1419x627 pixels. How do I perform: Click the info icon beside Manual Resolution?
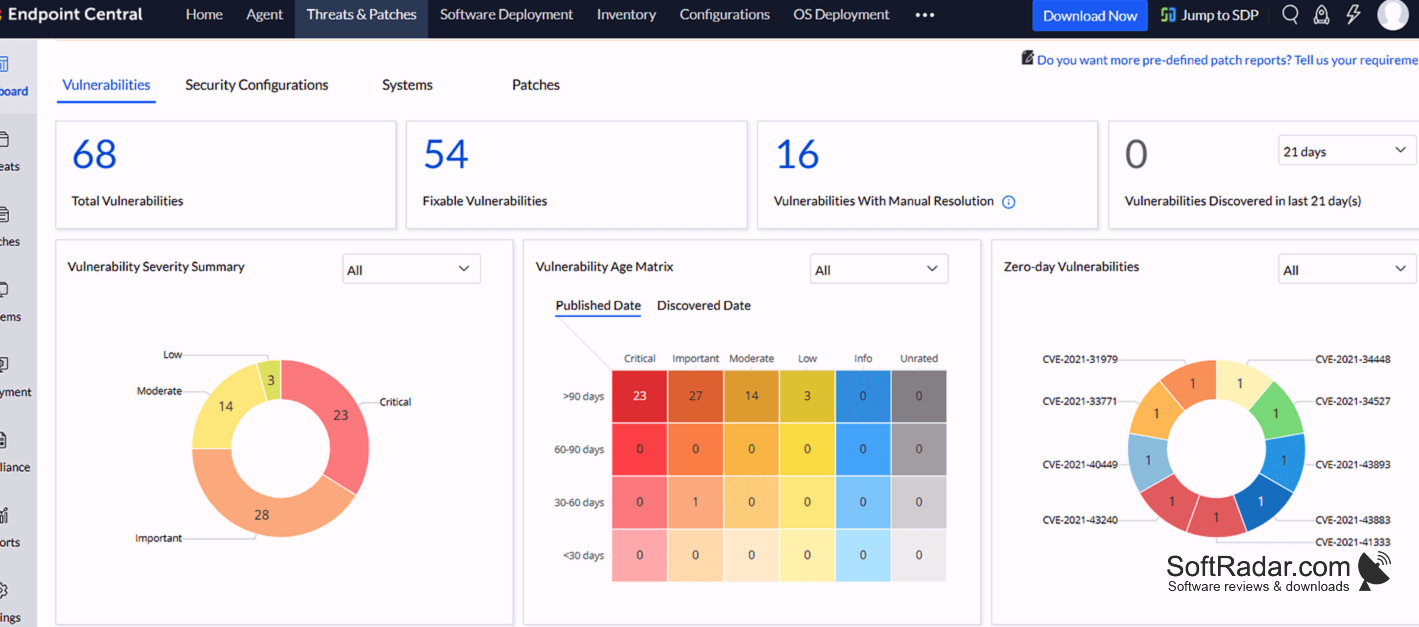[1008, 202]
